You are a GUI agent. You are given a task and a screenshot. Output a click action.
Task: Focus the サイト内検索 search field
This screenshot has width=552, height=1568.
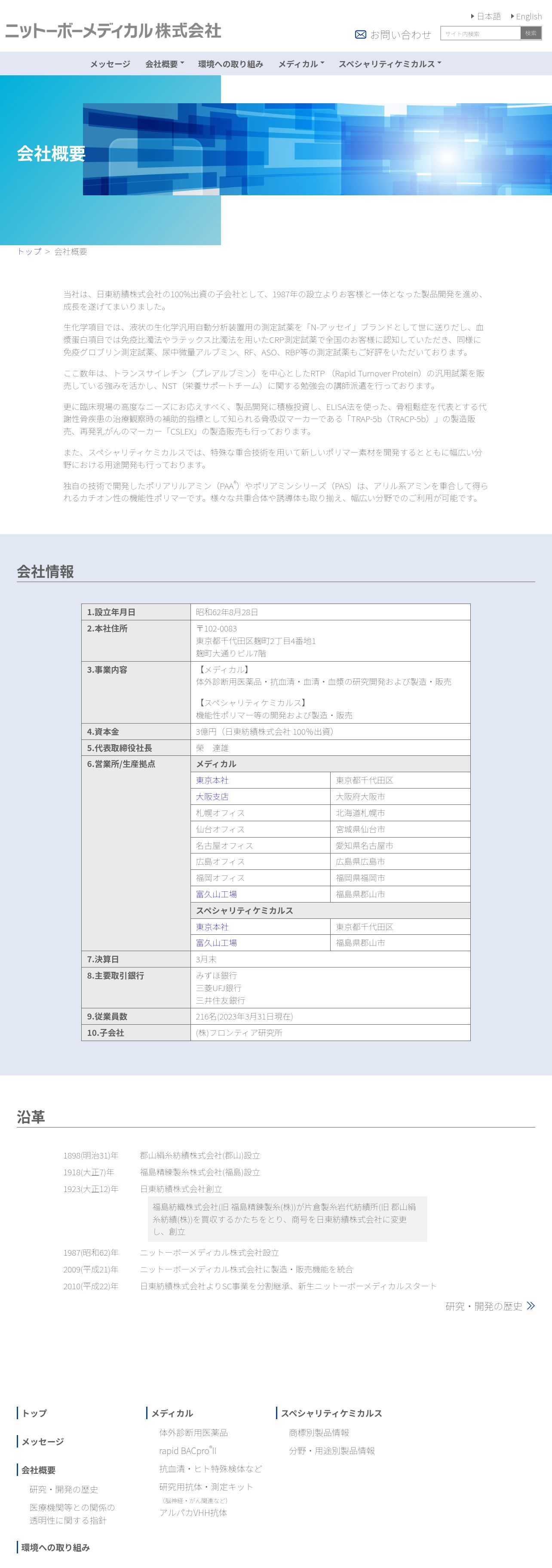point(481,34)
